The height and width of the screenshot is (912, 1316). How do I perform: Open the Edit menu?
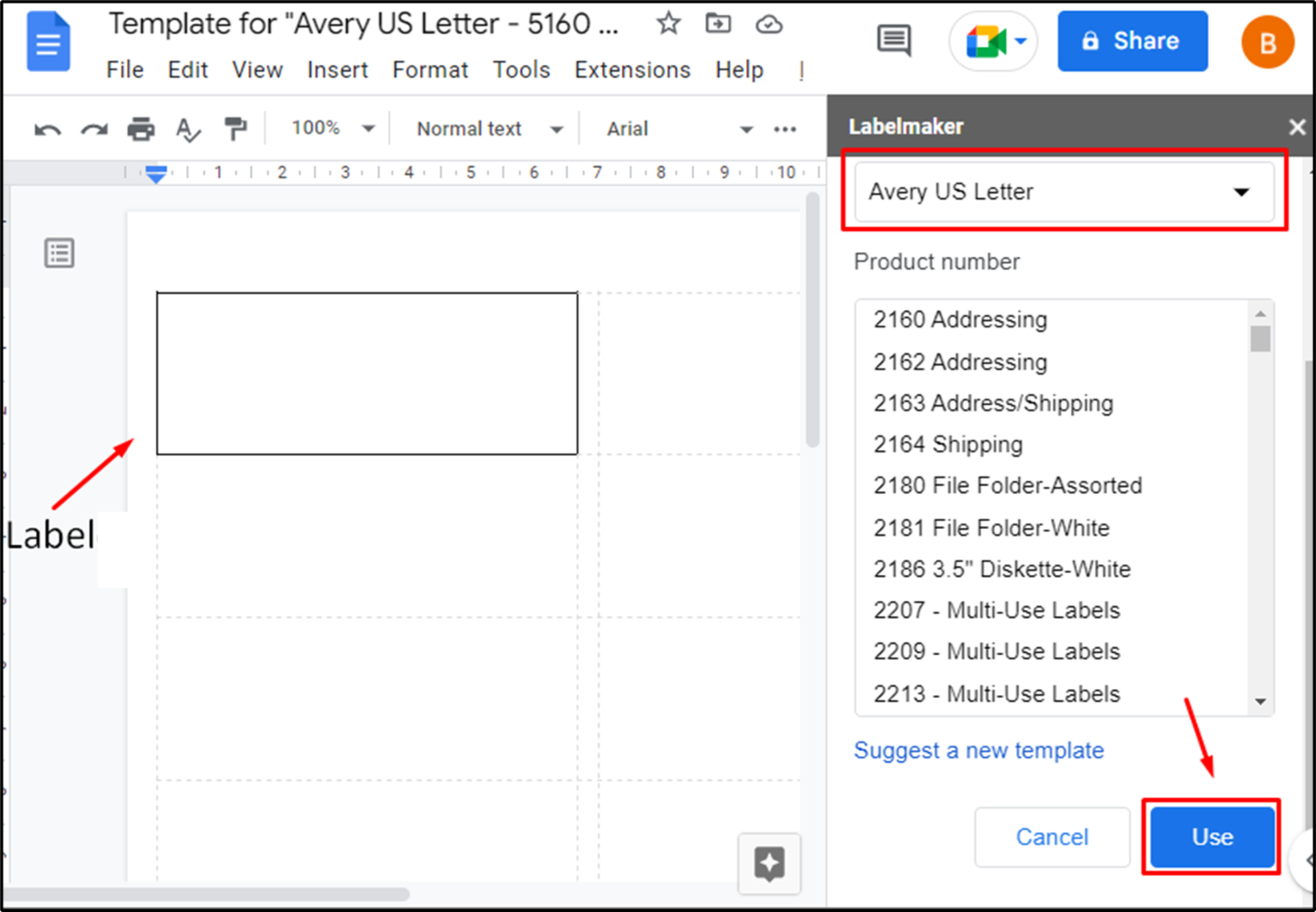point(188,70)
